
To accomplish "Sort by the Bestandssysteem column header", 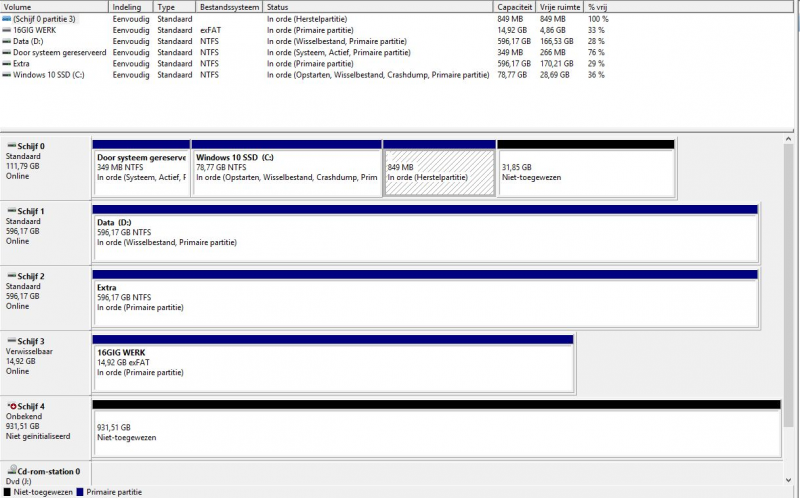I will pos(230,7).
